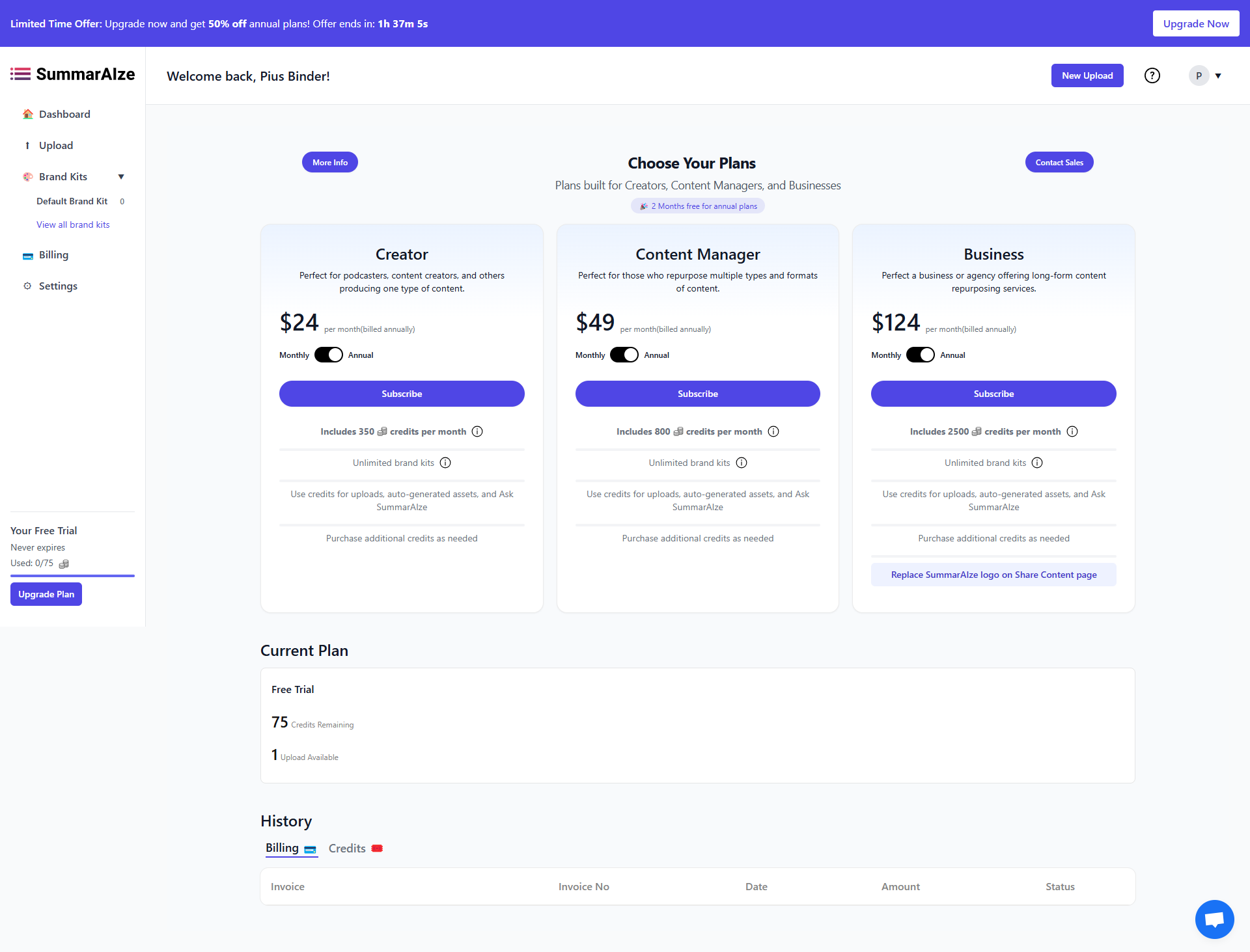
Task: Show info for Content Manager 800 credits
Action: point(773,431)
